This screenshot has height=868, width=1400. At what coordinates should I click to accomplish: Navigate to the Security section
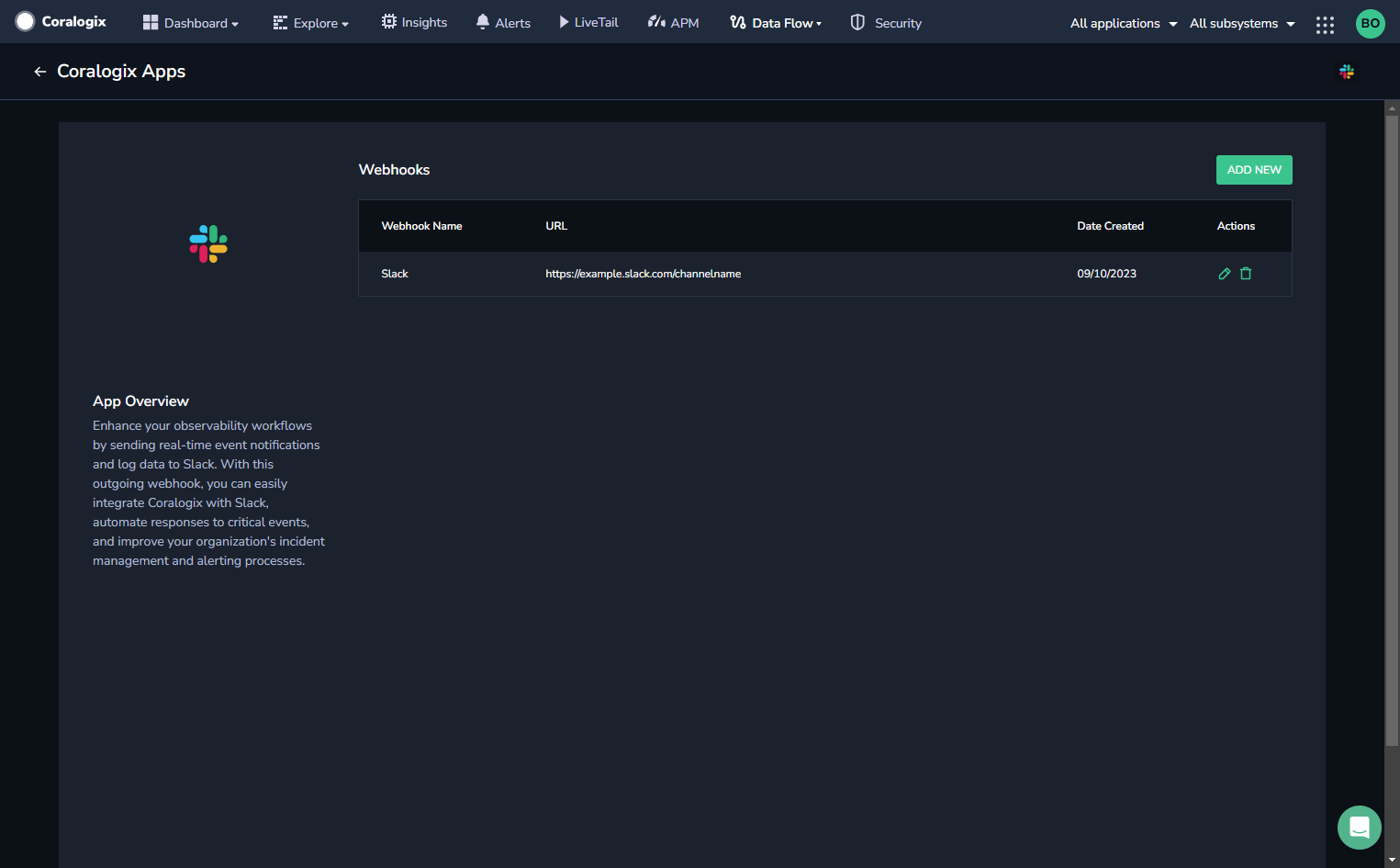click(x=886, y=22)
